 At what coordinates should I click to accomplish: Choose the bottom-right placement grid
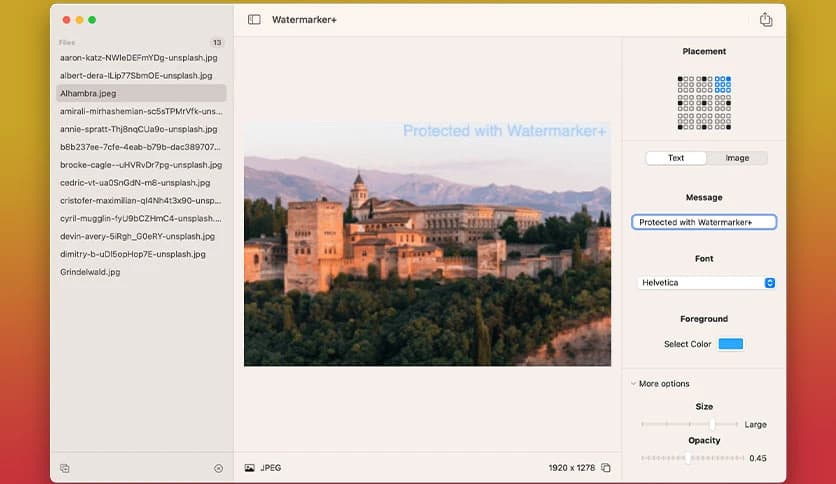coord(723,122)
